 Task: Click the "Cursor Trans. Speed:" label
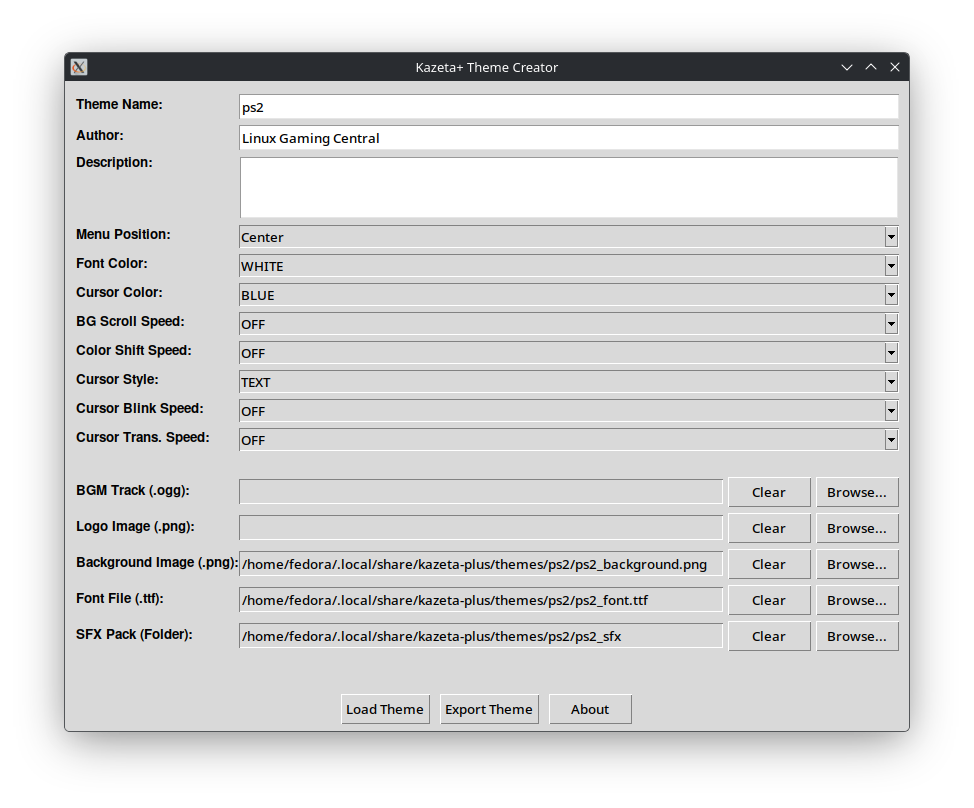[143, 437]
